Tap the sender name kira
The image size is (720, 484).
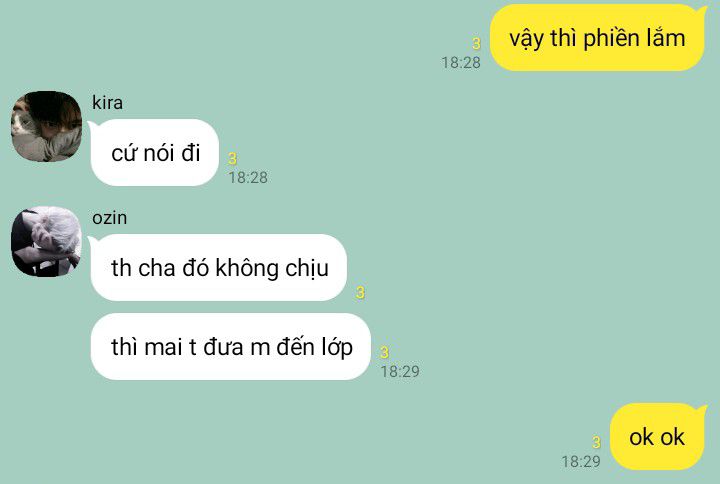[x=107, y=102]
